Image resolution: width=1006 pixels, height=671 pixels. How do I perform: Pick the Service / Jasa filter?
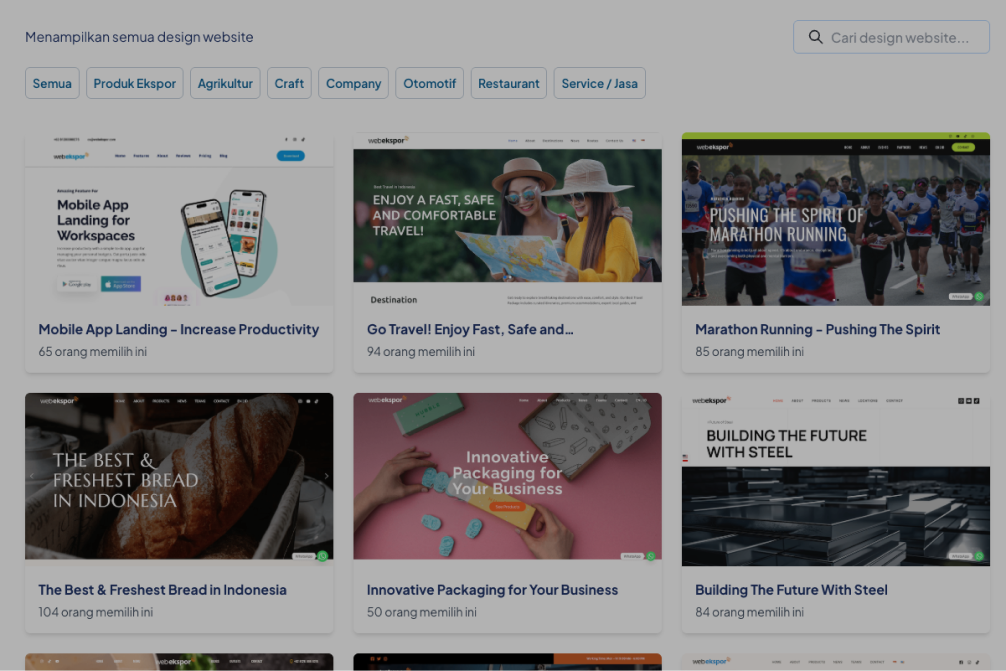click(599, 83)
